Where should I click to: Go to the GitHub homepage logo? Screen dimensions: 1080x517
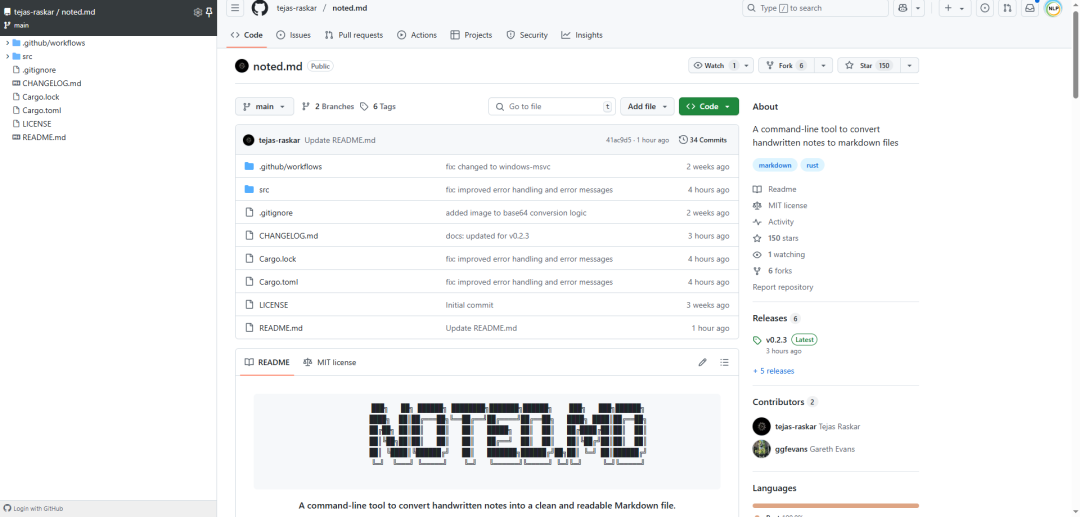click(260, 8)
